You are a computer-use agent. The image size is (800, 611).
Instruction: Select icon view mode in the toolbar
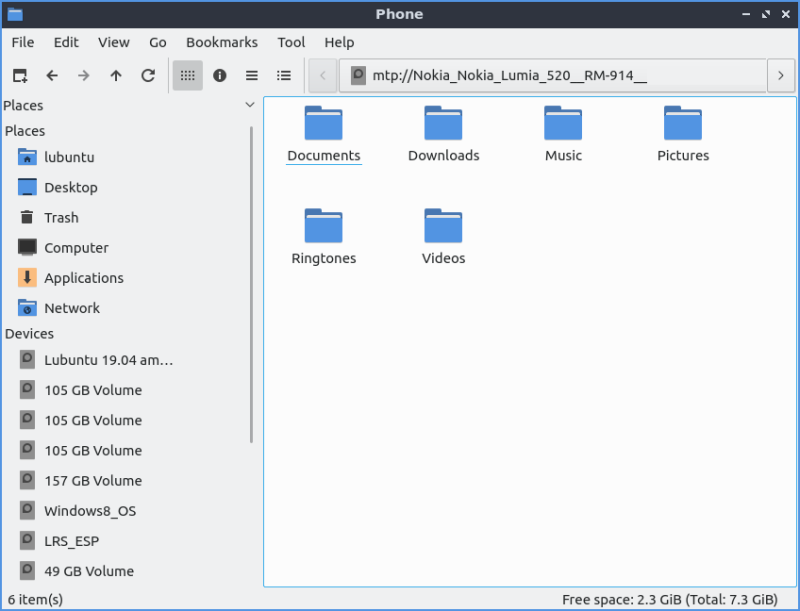click(187, 75)
